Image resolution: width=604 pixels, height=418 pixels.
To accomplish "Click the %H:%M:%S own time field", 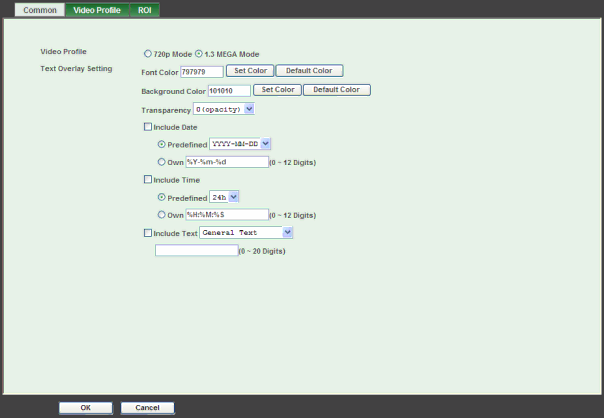I will click(x=227, y=215).
